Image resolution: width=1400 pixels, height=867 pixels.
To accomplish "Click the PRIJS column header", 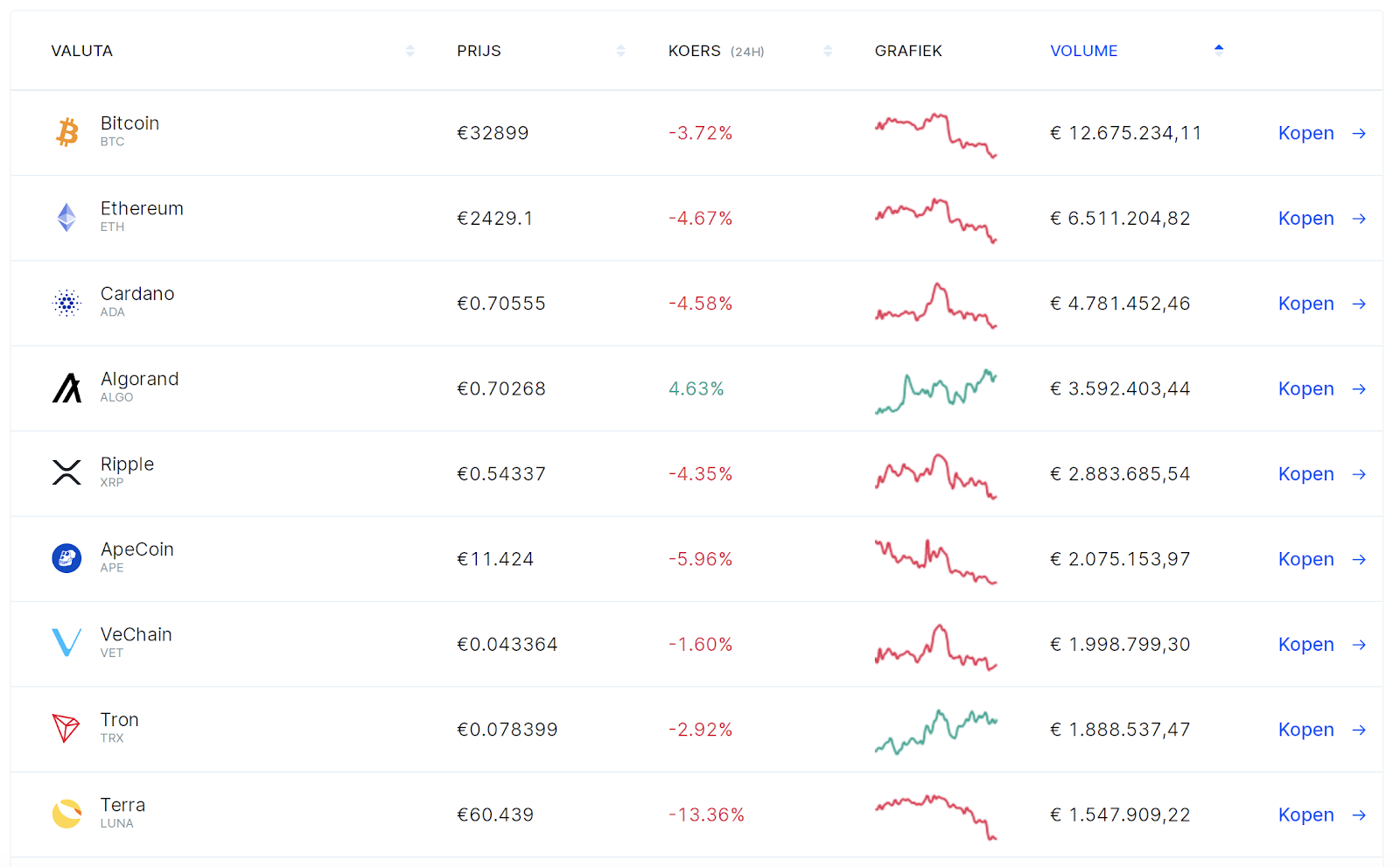I will point(479,51).
